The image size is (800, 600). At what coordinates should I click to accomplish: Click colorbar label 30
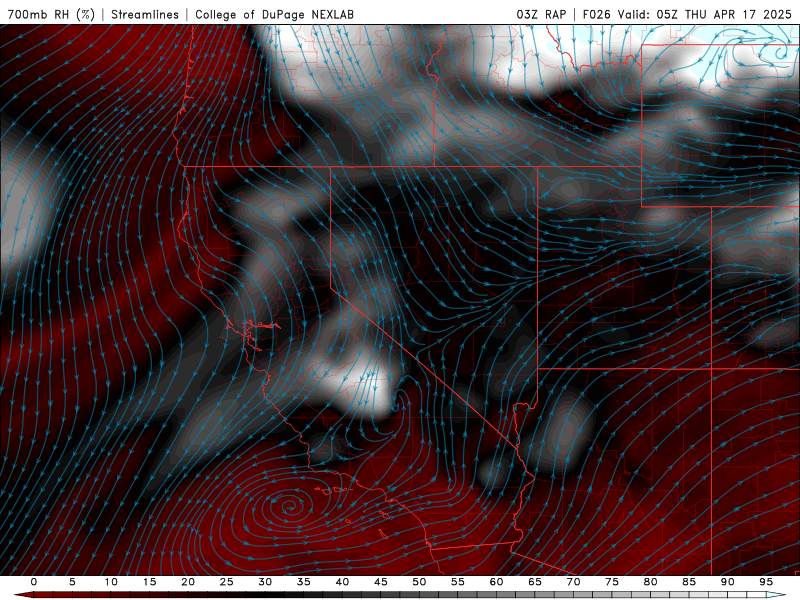click(x=265, y=582)
